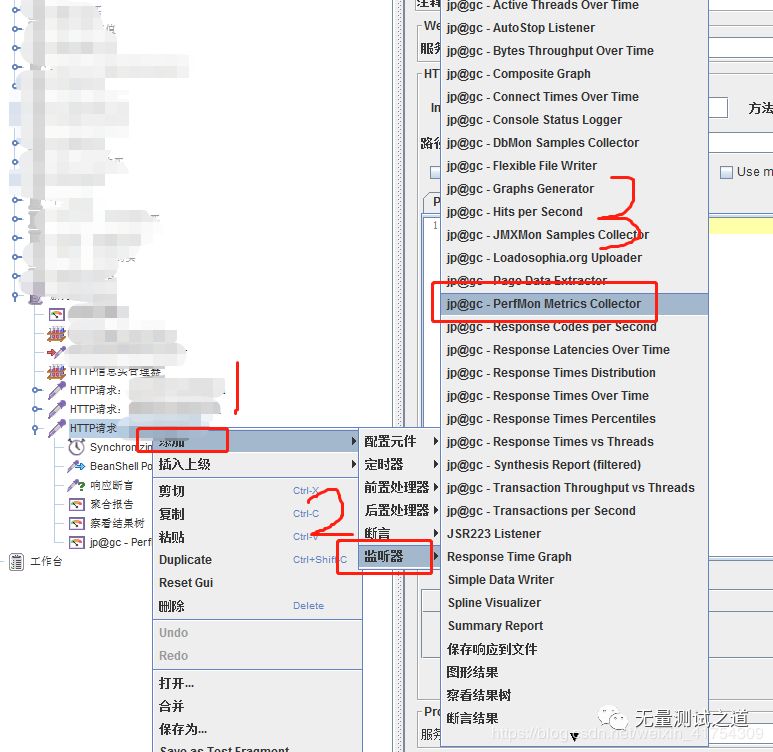
Task: Select jp@gc - Response Times Distribution
Action: [574, 372]
